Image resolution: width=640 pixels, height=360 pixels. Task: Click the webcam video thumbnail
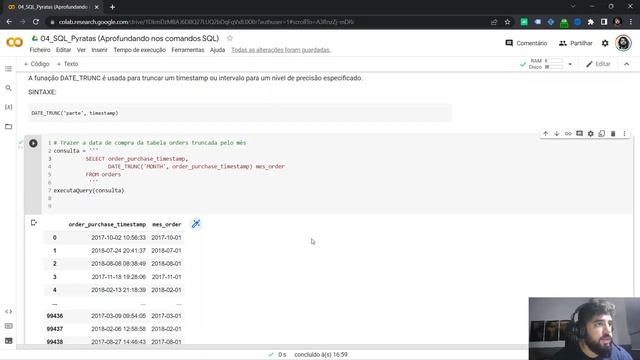[x=584, y=329]
